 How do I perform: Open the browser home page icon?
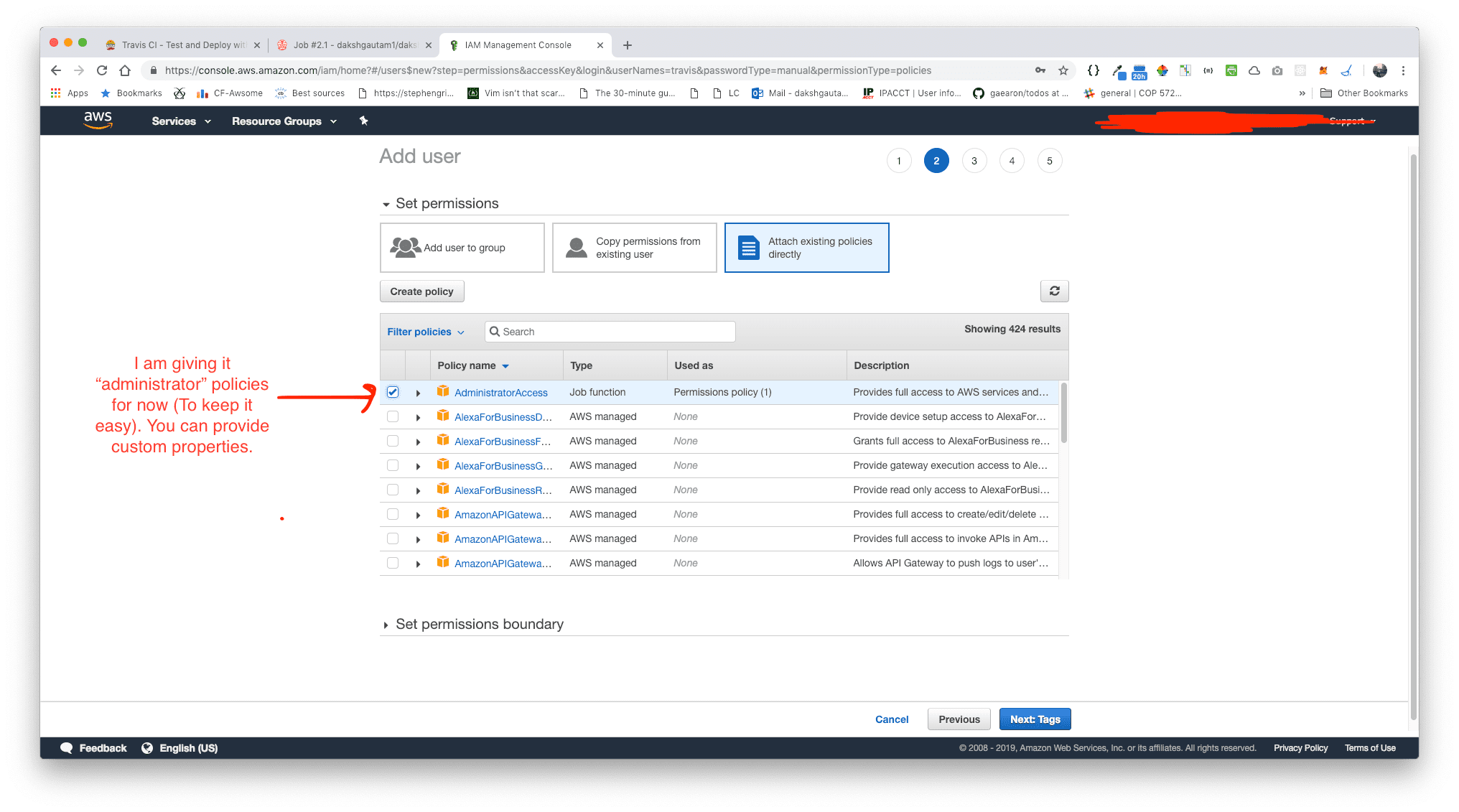click(x=125, y=70)
